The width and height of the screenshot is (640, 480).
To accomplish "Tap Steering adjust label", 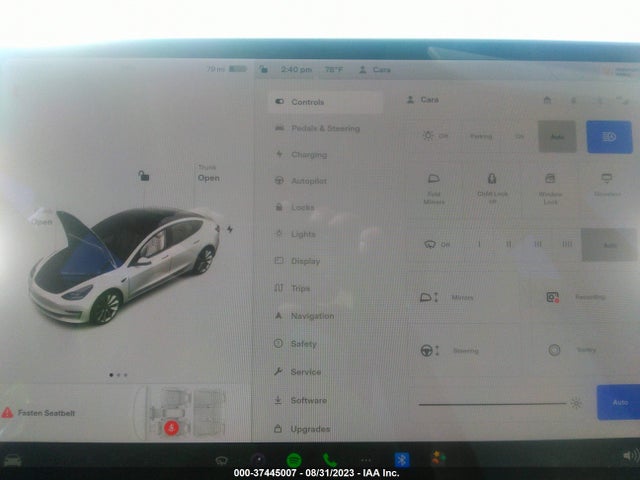I will [x=465, y=351].
